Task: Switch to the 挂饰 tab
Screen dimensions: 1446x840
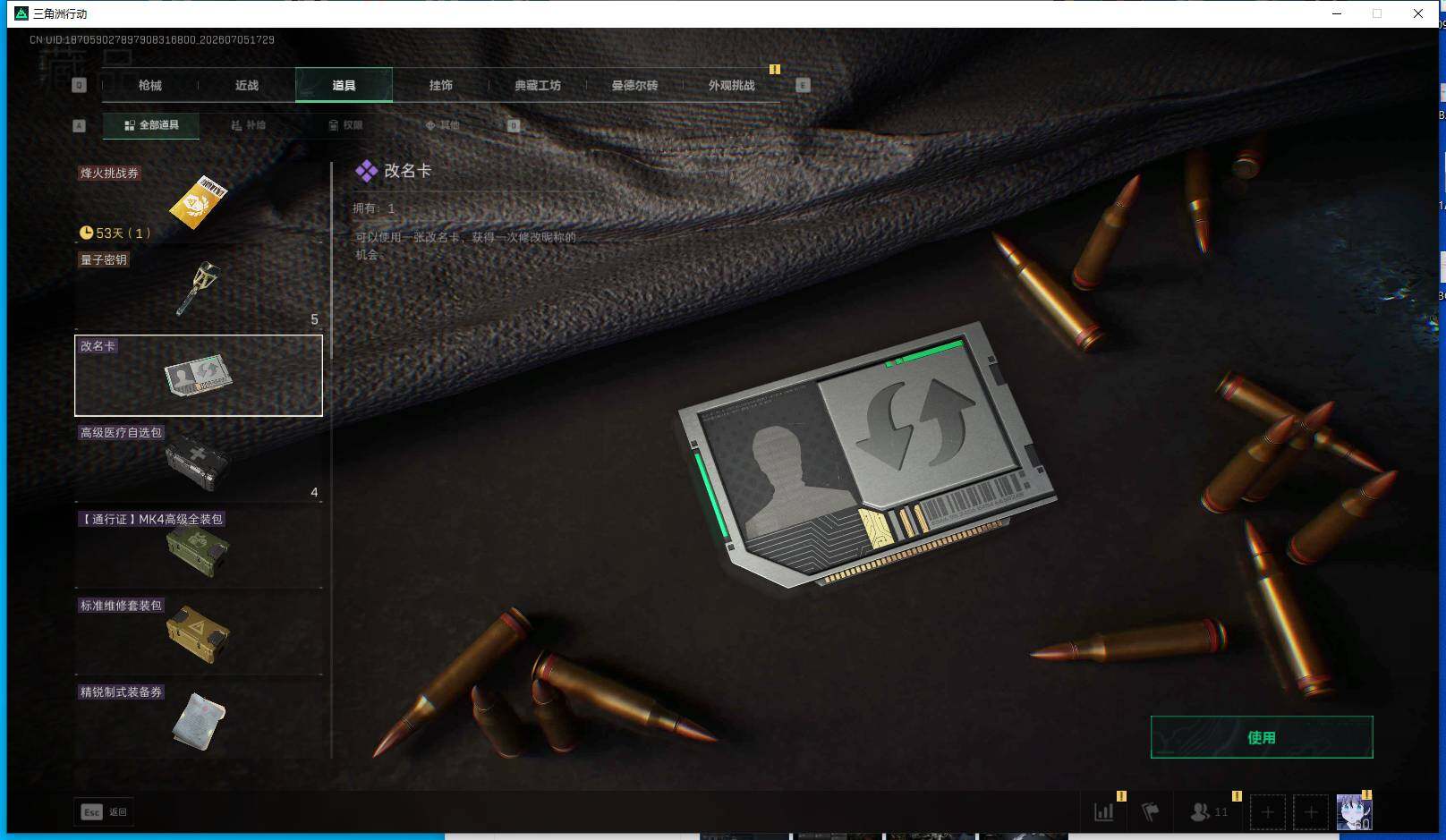Action: click(x=441, y=85)
